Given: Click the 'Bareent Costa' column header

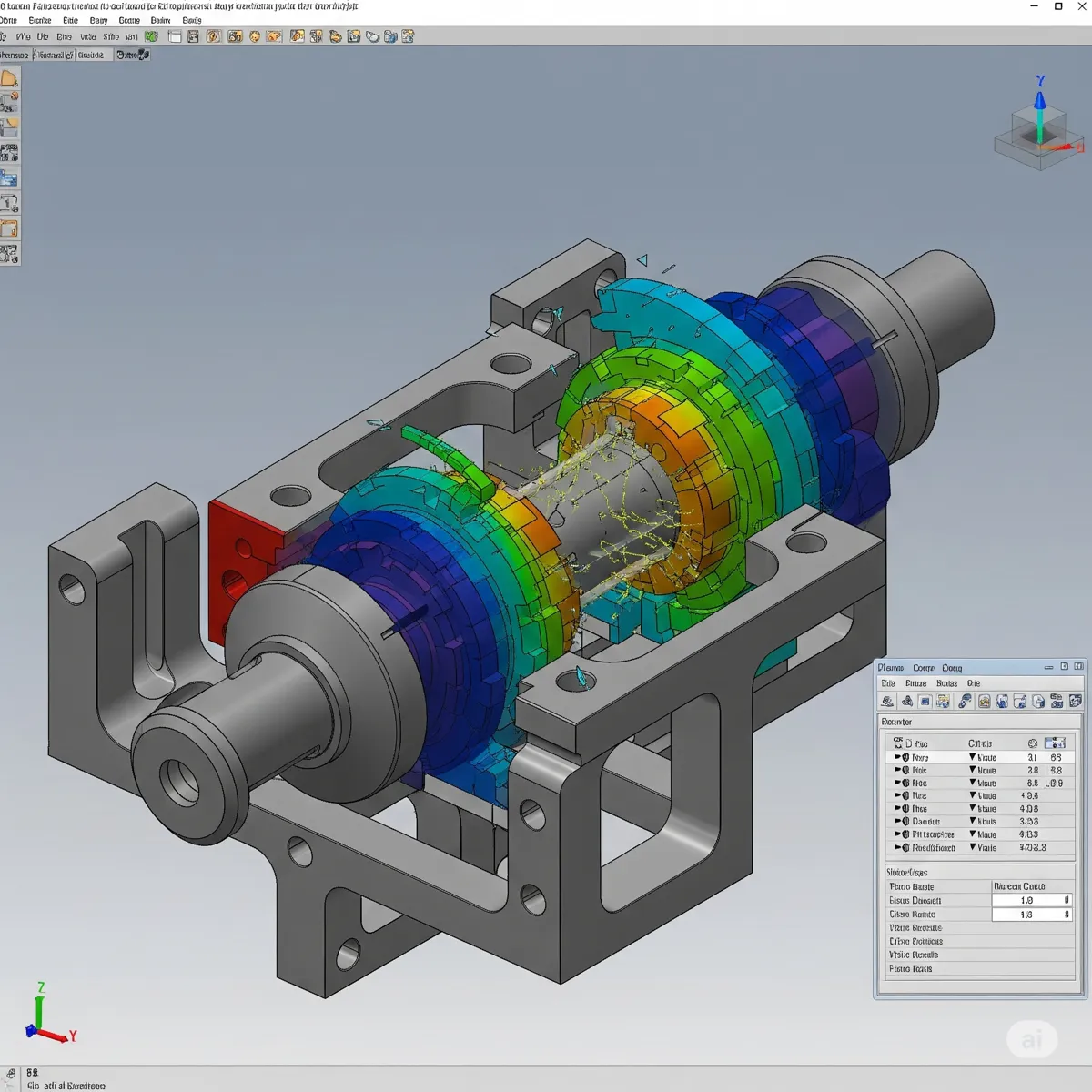Looking at the screenshot, I should (x=1019, y=886).
